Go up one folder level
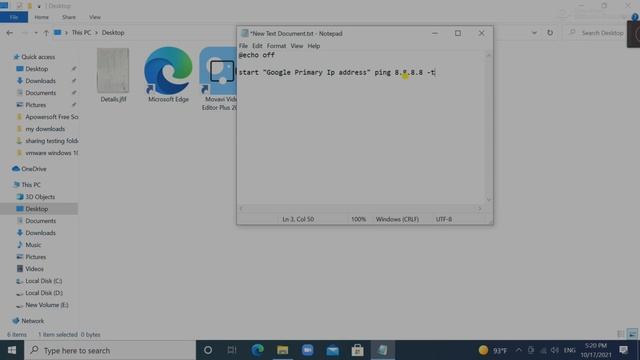The width and height of the screenshot is (640, 360). click(46, 33)
